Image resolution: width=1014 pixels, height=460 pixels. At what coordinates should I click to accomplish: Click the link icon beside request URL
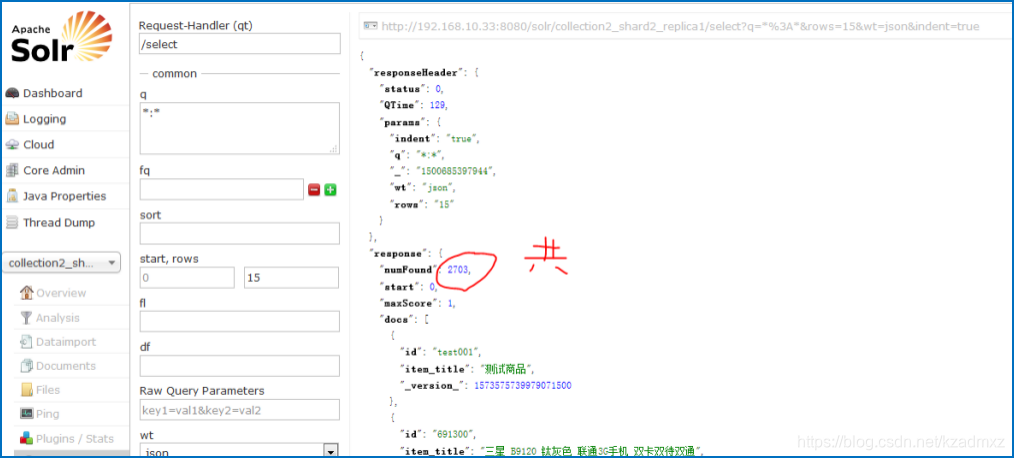[x=371, y=27]
